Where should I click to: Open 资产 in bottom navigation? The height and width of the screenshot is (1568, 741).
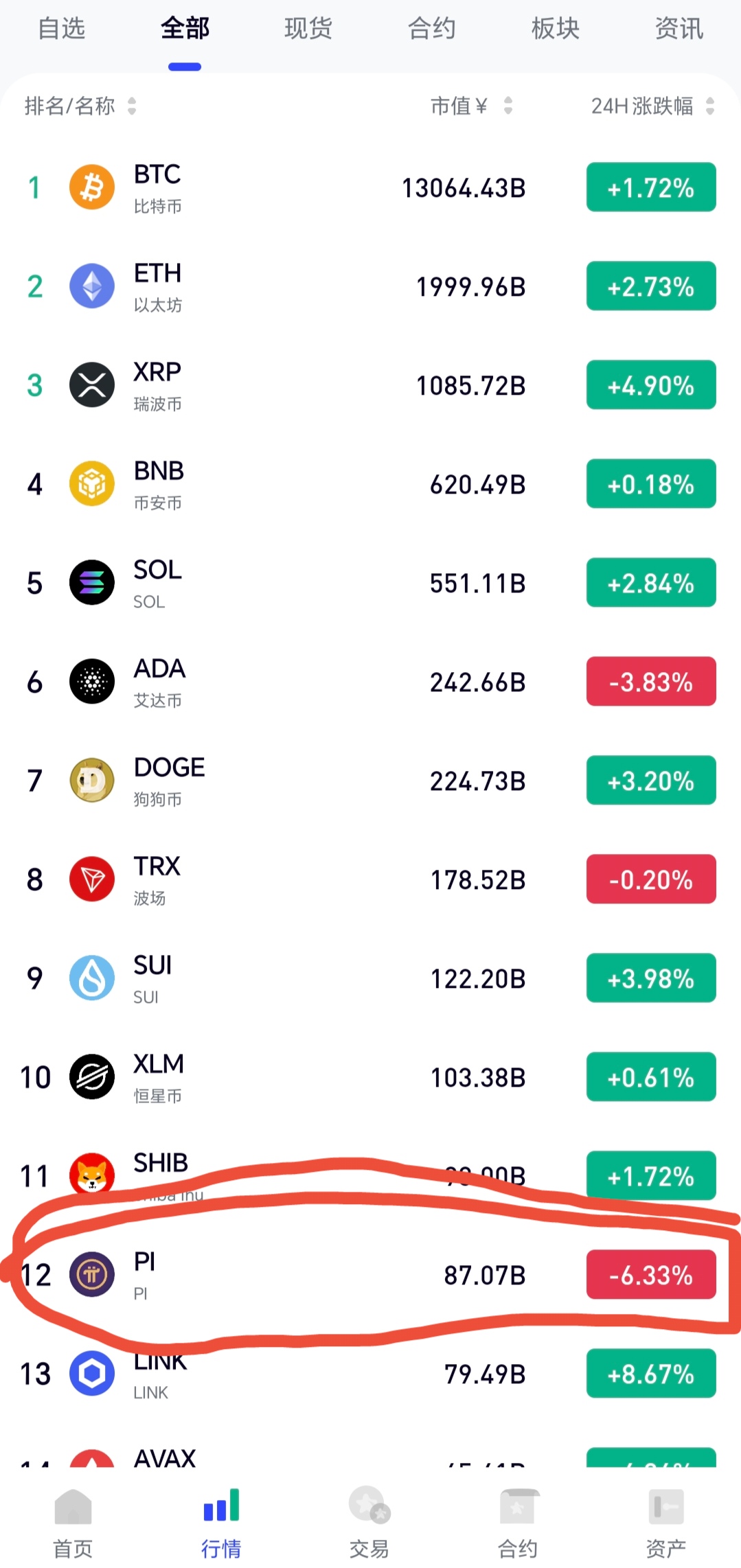tap(665, 1519)
